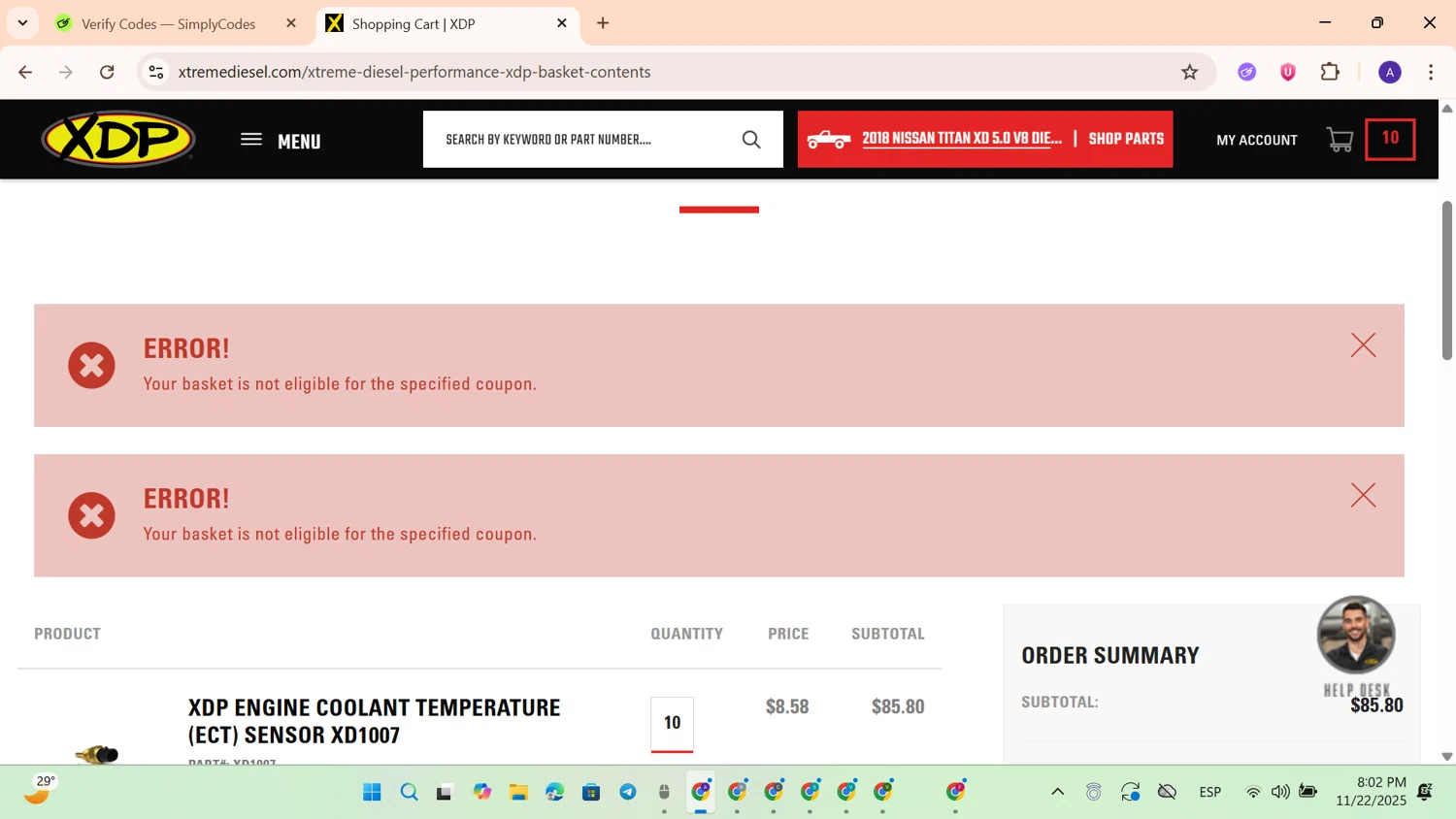
Task: Click the XDP logo in header
Action: click(118, 139)
